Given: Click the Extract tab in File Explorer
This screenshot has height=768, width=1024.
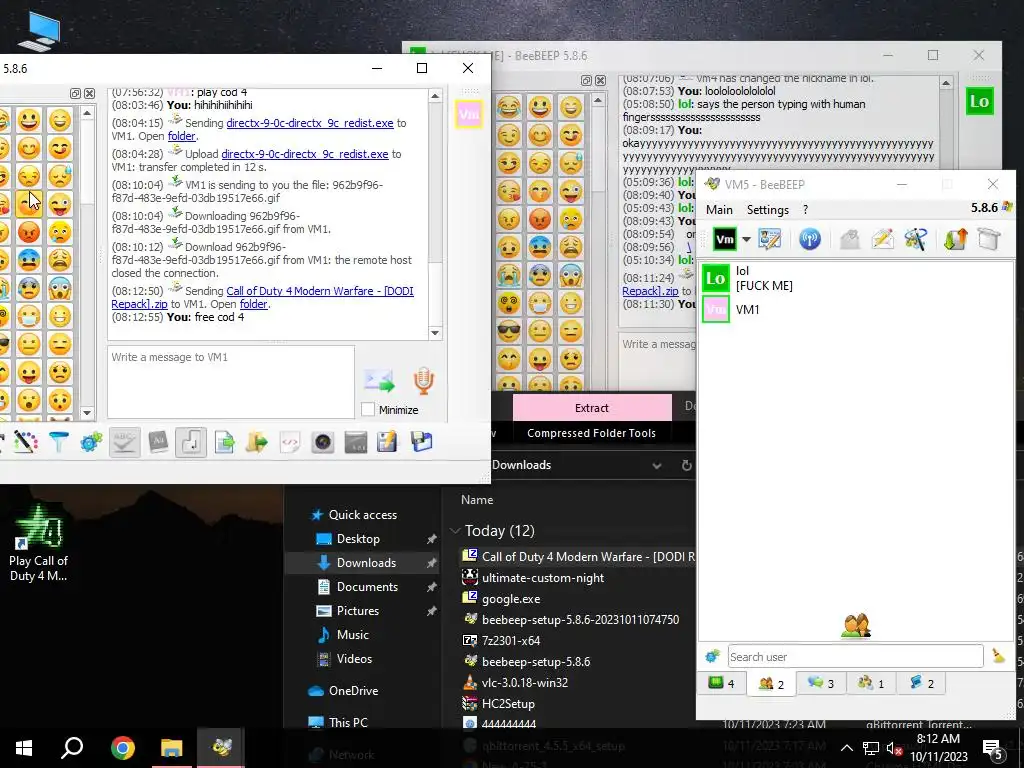Looking at the screenshot, I should pos(592,408).
